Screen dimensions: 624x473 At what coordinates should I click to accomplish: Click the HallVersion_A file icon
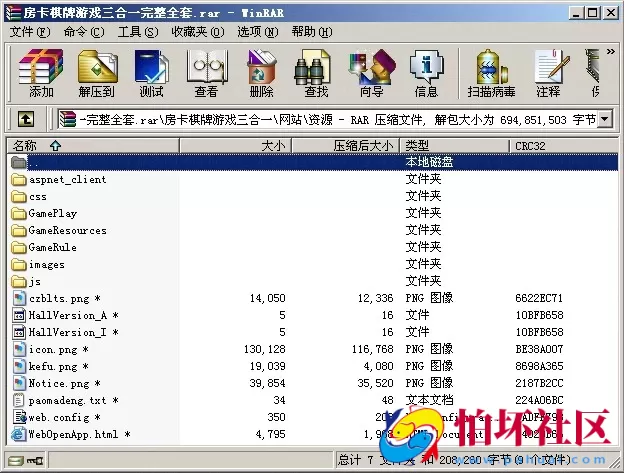[19, 315]
